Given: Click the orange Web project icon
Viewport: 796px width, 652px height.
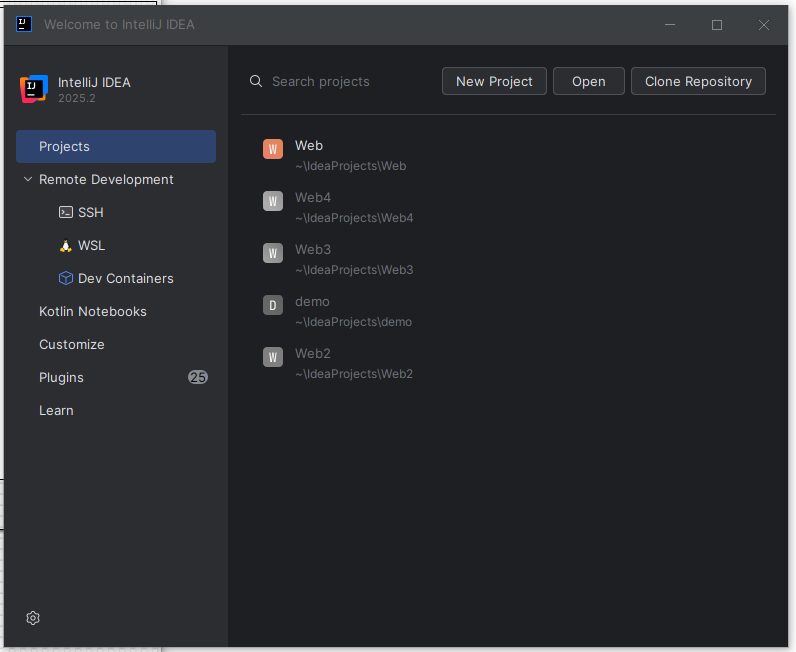Looking at the screenshot, I should (x=273, y=149).
